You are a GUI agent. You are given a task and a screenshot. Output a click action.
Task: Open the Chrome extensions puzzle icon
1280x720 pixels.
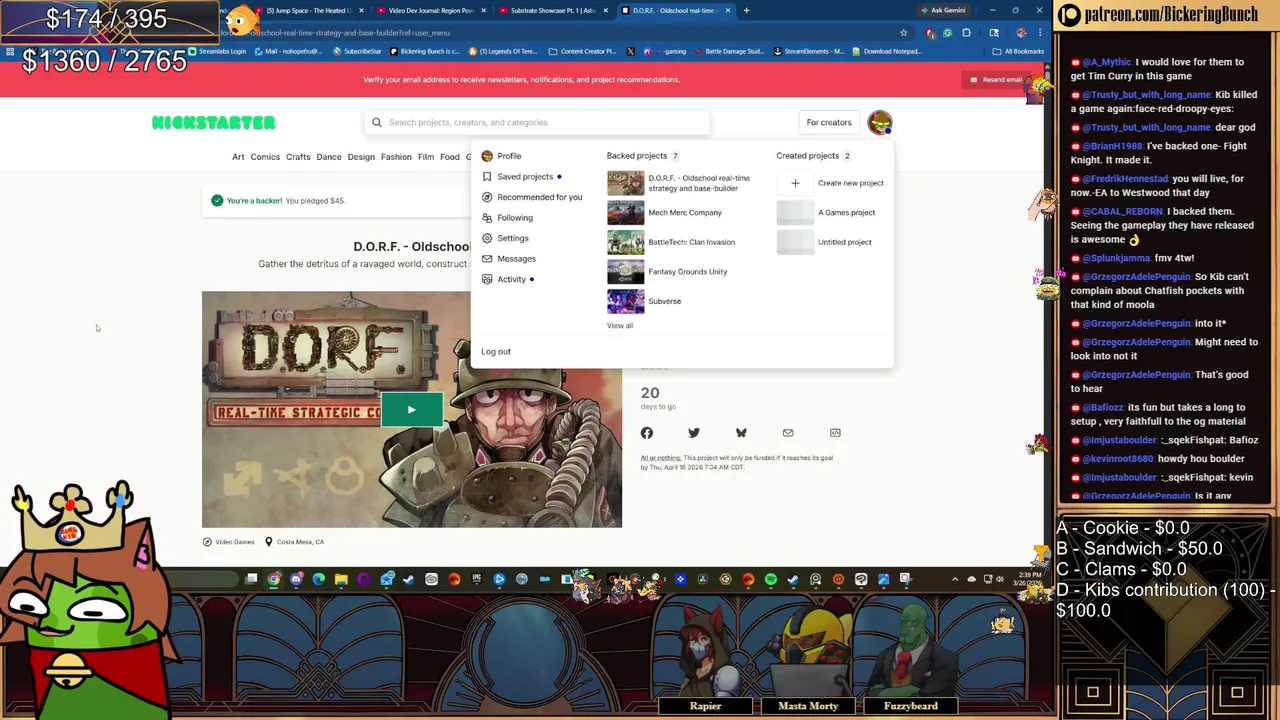pyautogui.click(x=966, y=33)
